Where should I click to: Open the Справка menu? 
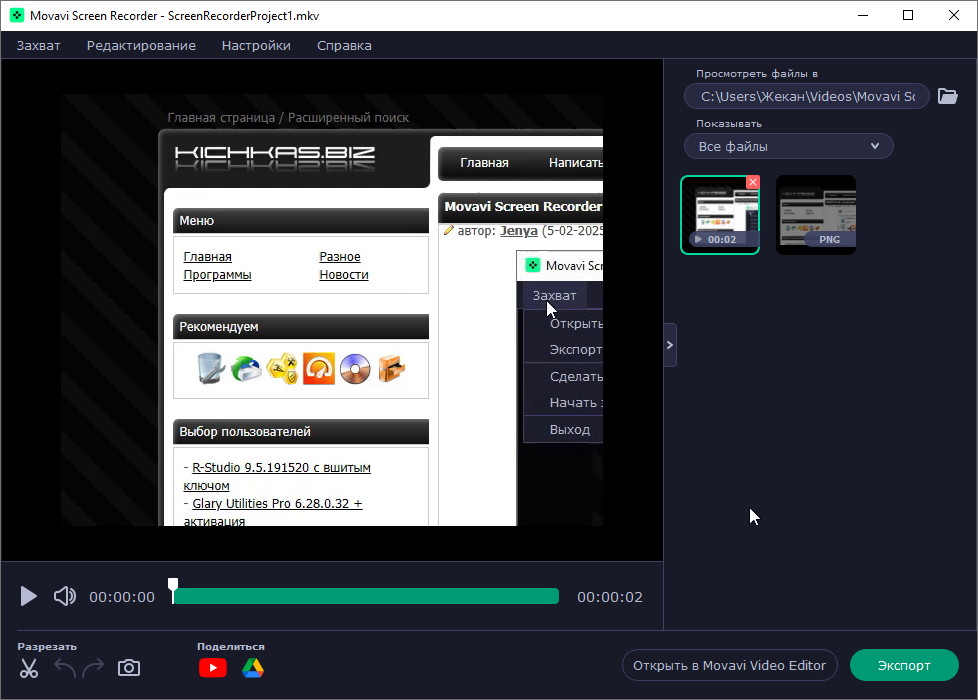pyautogui.click(x=344, y=46)
